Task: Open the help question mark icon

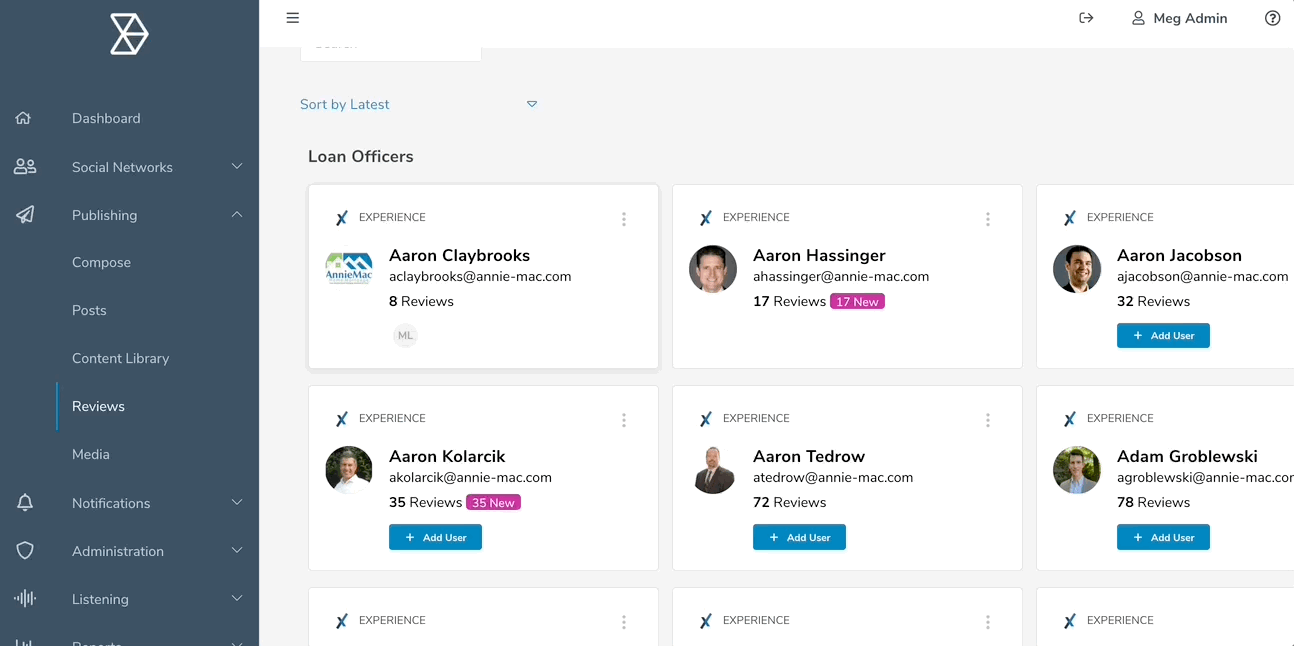Action: [1272, 18]
